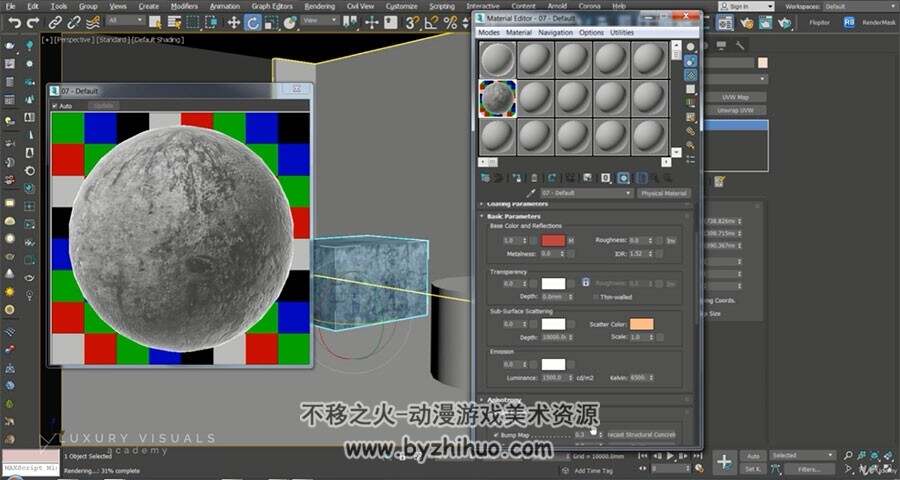Click Sample Type sphere in Material Editor

(x=690, y=47)
